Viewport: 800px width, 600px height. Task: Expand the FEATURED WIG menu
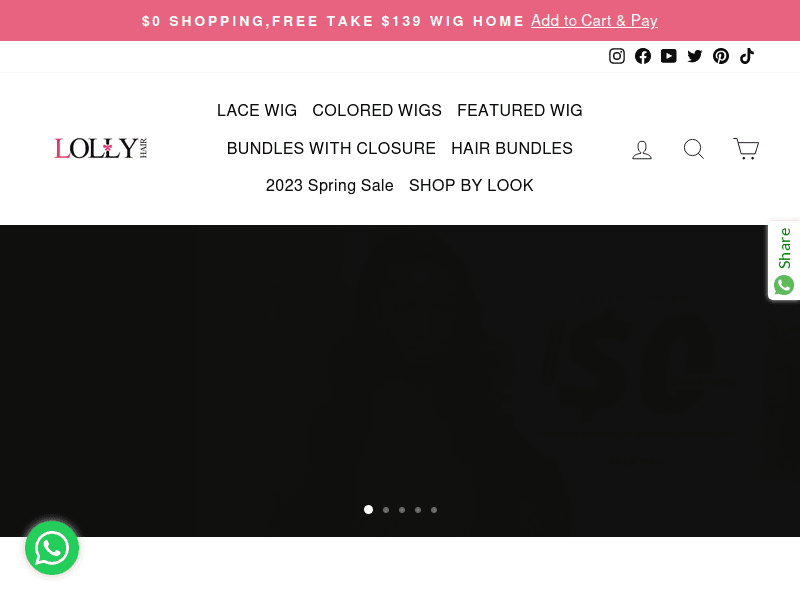(x=519, y=110)
